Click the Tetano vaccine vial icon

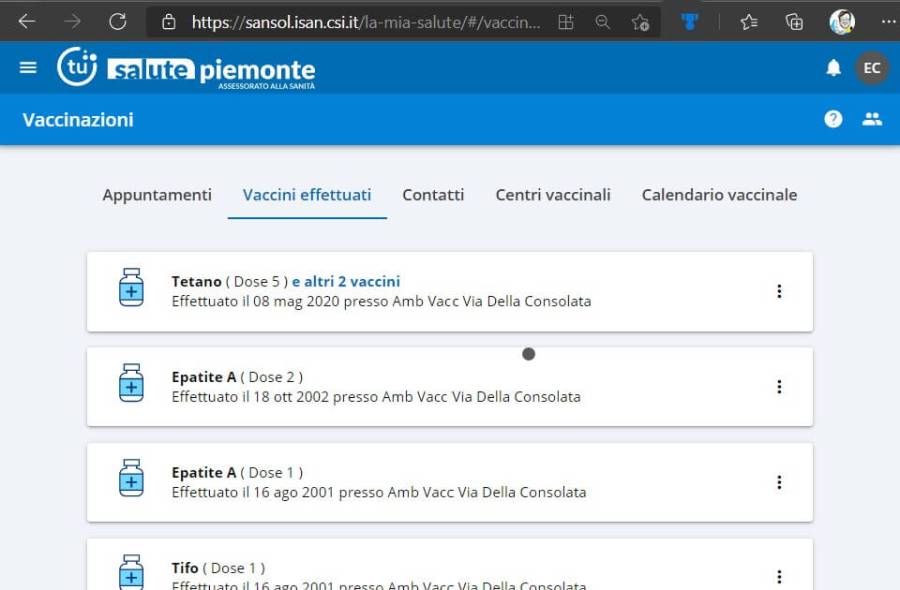(131, 288)
